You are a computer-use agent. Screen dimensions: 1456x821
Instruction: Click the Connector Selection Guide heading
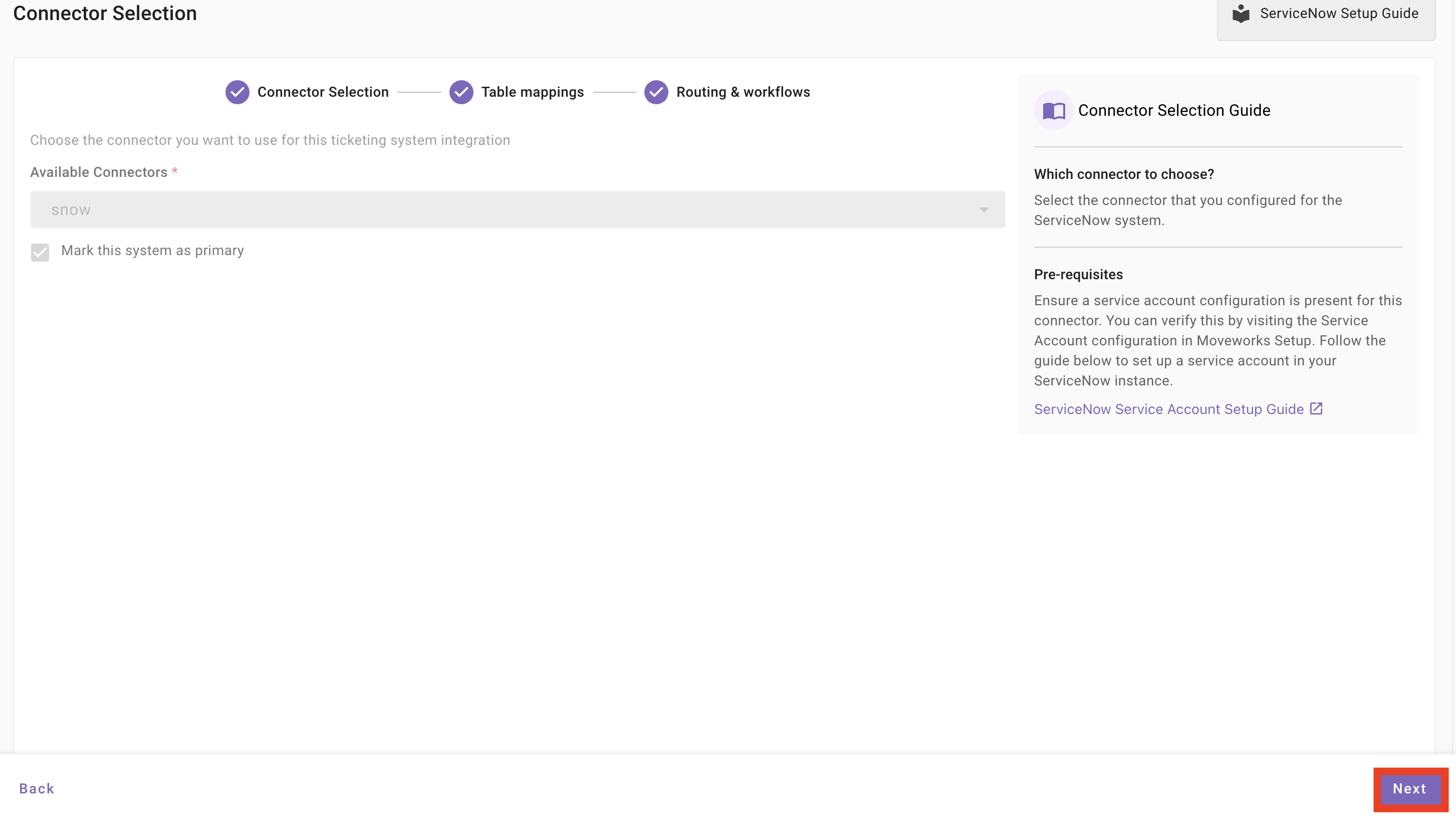click(x=1173, y=111)
